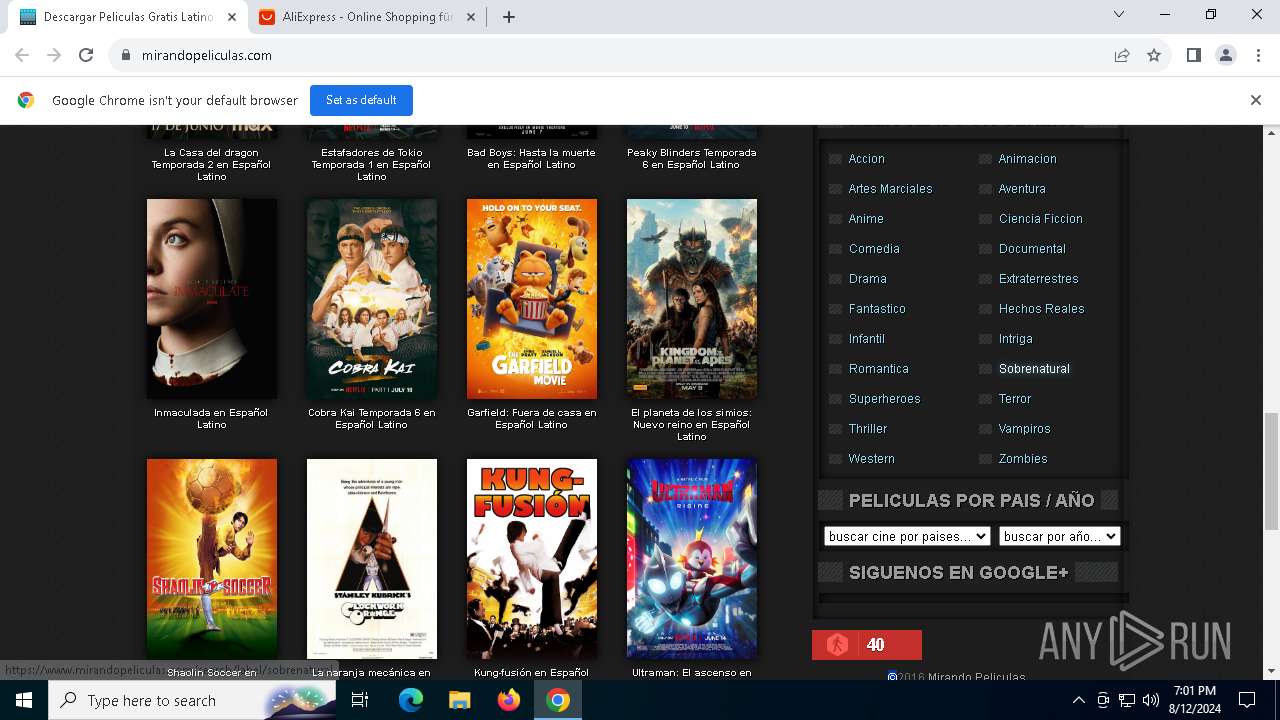1280x720 pixels.
Task: Browse the Drama genre
Action: [x=867, y=279]
